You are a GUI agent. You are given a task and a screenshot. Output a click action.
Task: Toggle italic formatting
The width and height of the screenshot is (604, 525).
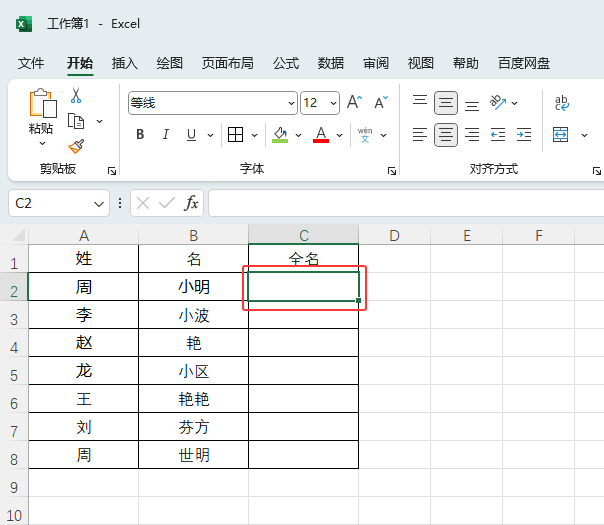166,134
